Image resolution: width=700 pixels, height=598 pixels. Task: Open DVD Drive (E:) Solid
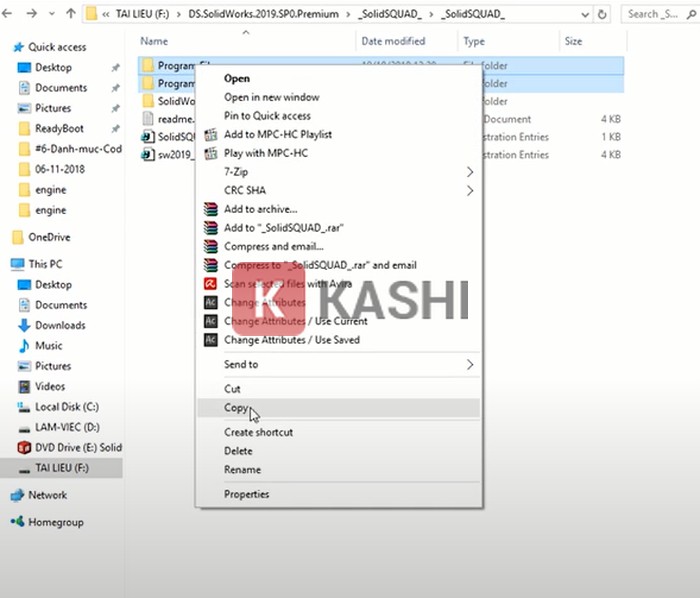[78, 448]
